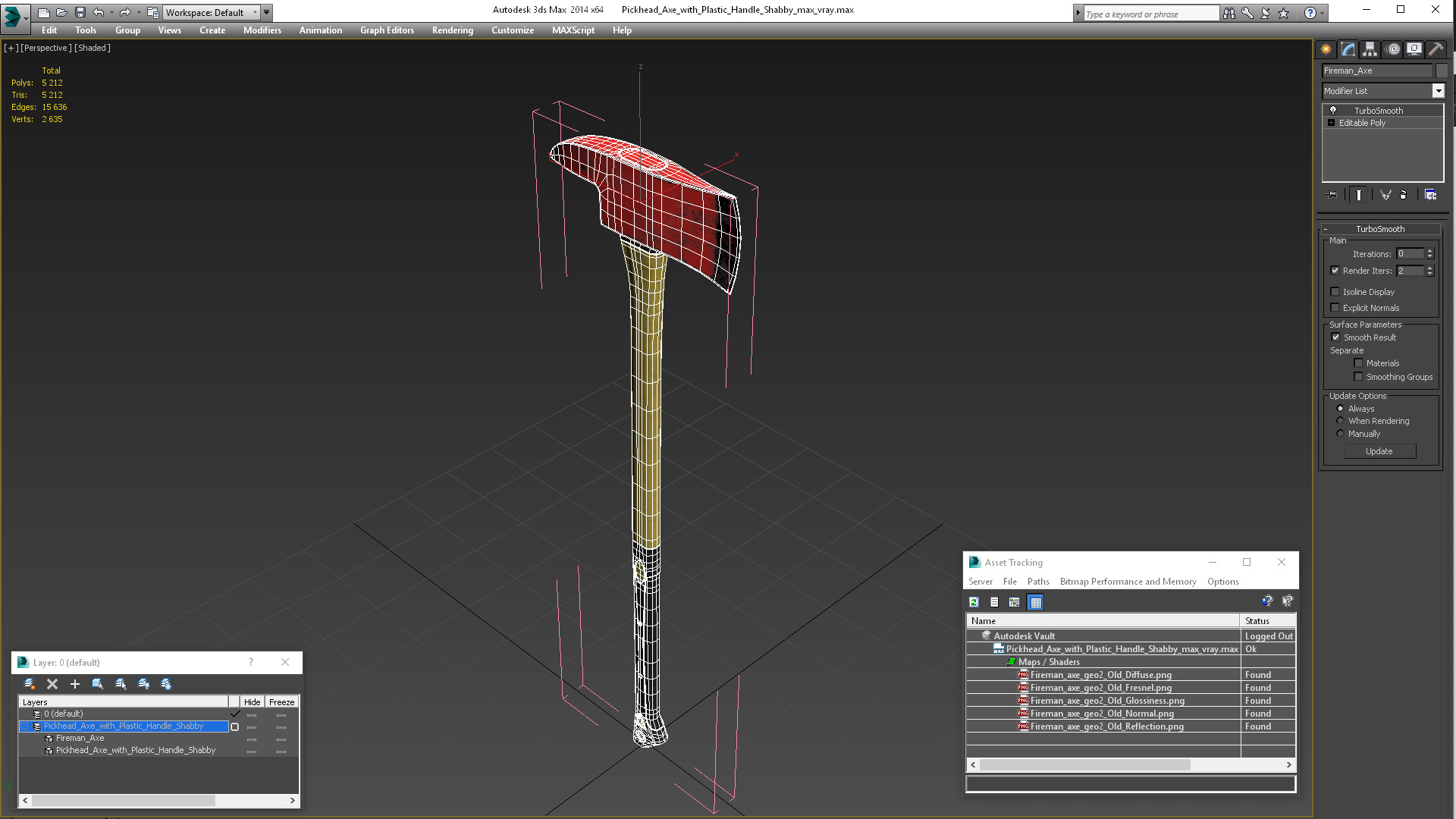Open the Utilities hammer panel tab

coord(1436,49)
